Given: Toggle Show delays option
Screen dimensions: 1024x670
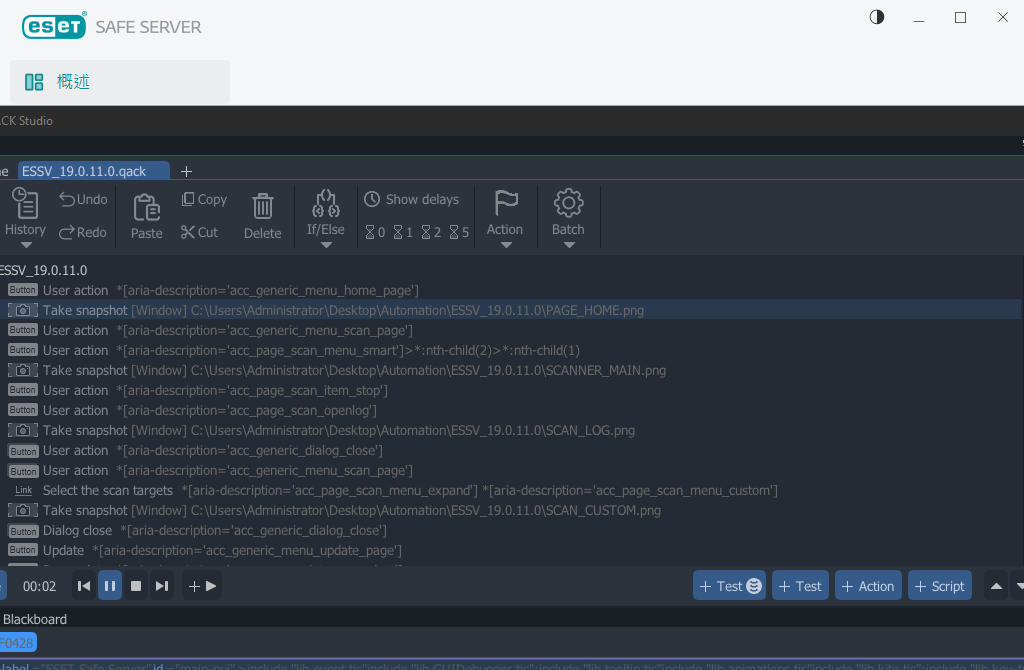Looking at the screenshot, I should (411, 199).
